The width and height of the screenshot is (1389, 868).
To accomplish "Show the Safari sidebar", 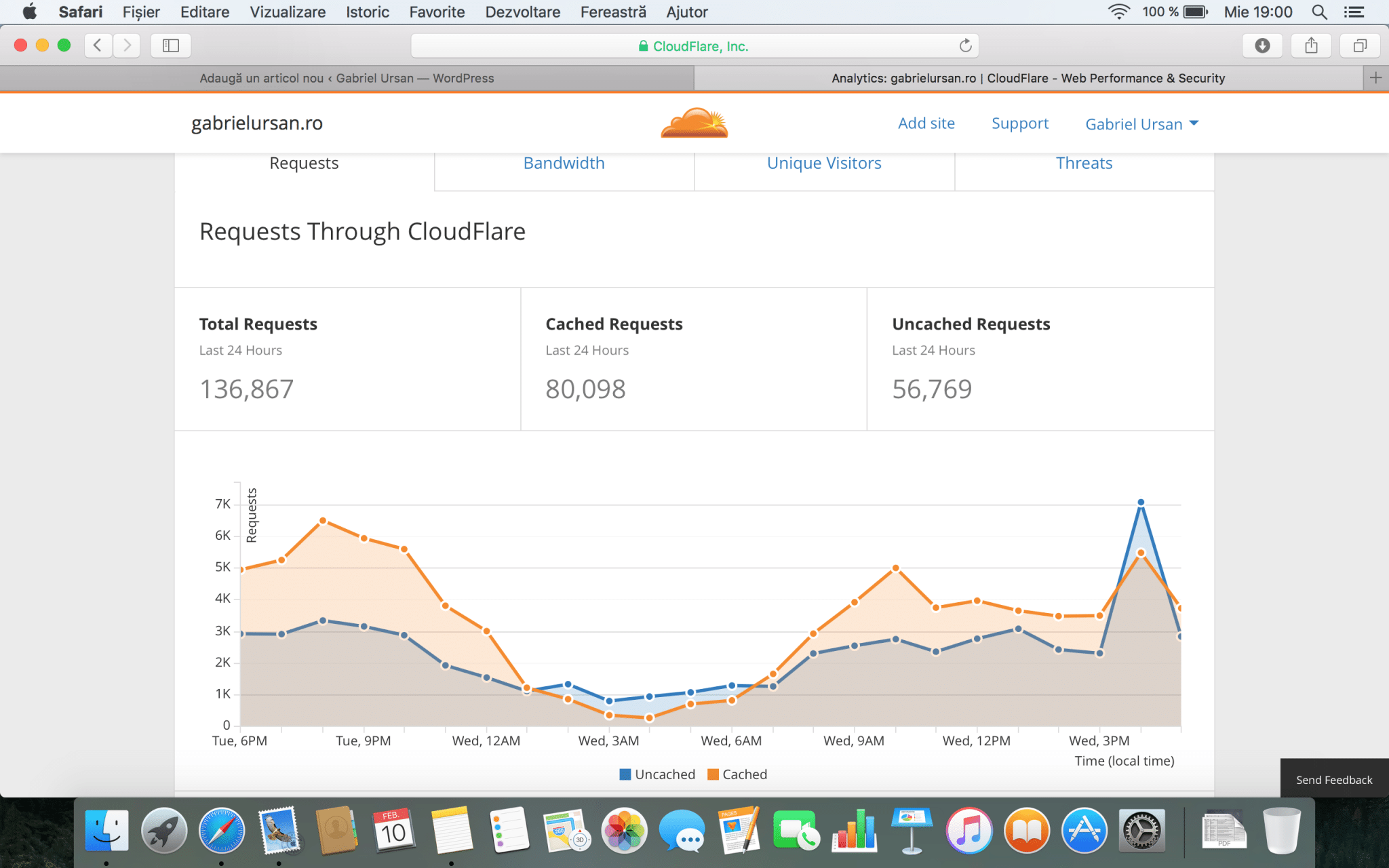I will [x=170, y=45].
